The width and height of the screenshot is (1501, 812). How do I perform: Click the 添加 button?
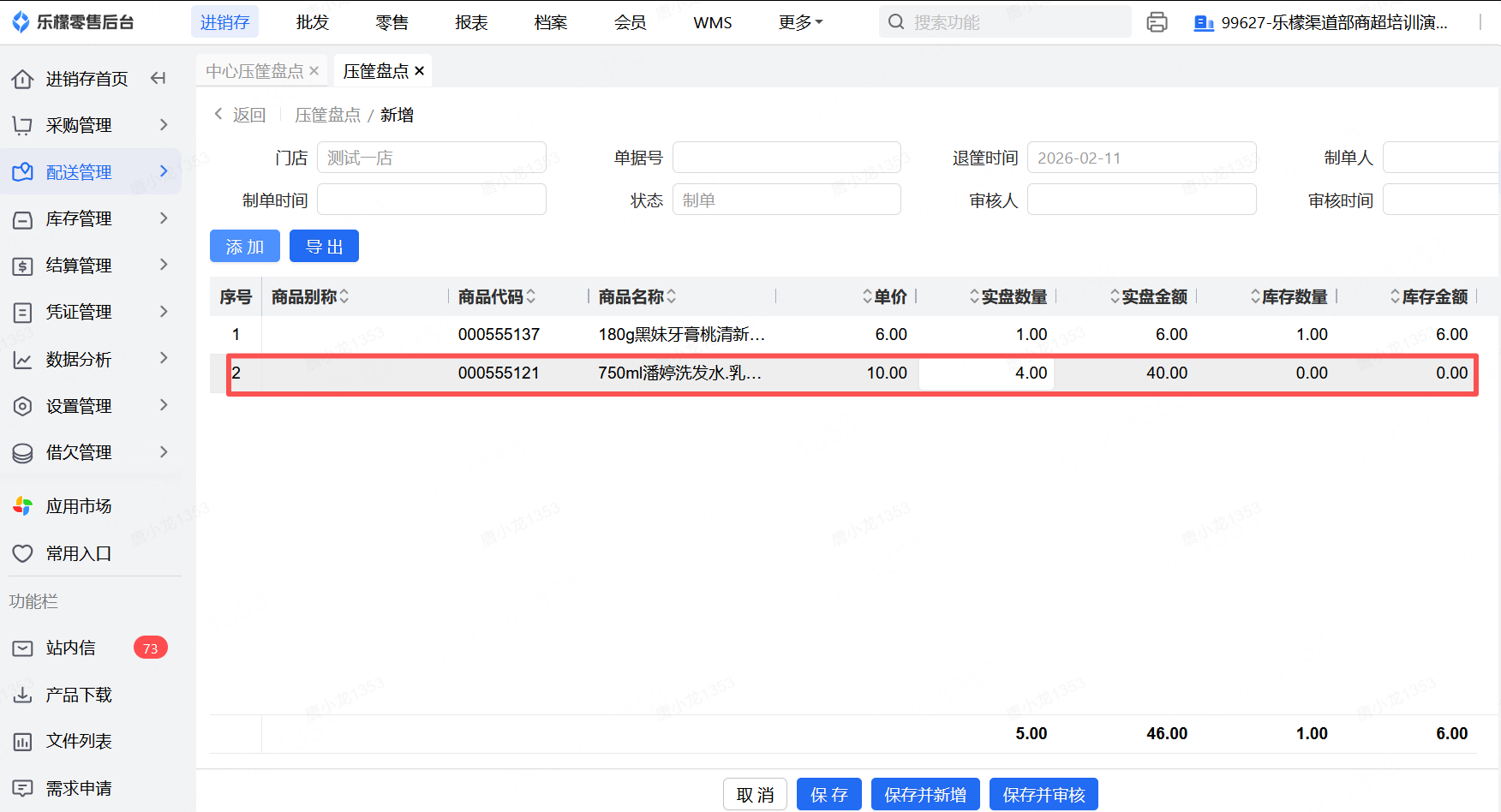pyautogui.click(x=245, y=247)
